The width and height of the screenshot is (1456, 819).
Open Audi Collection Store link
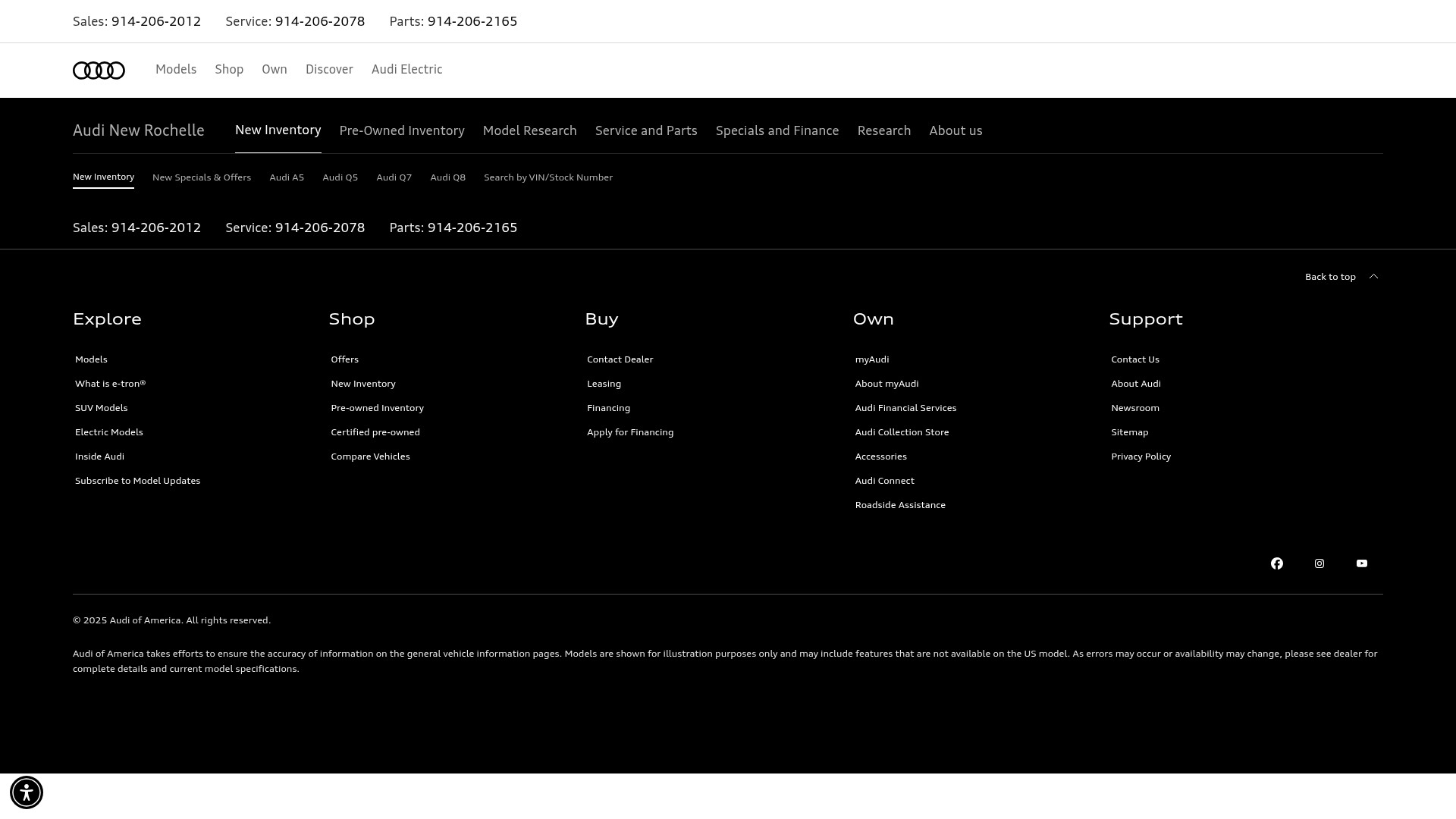point(902,432)
